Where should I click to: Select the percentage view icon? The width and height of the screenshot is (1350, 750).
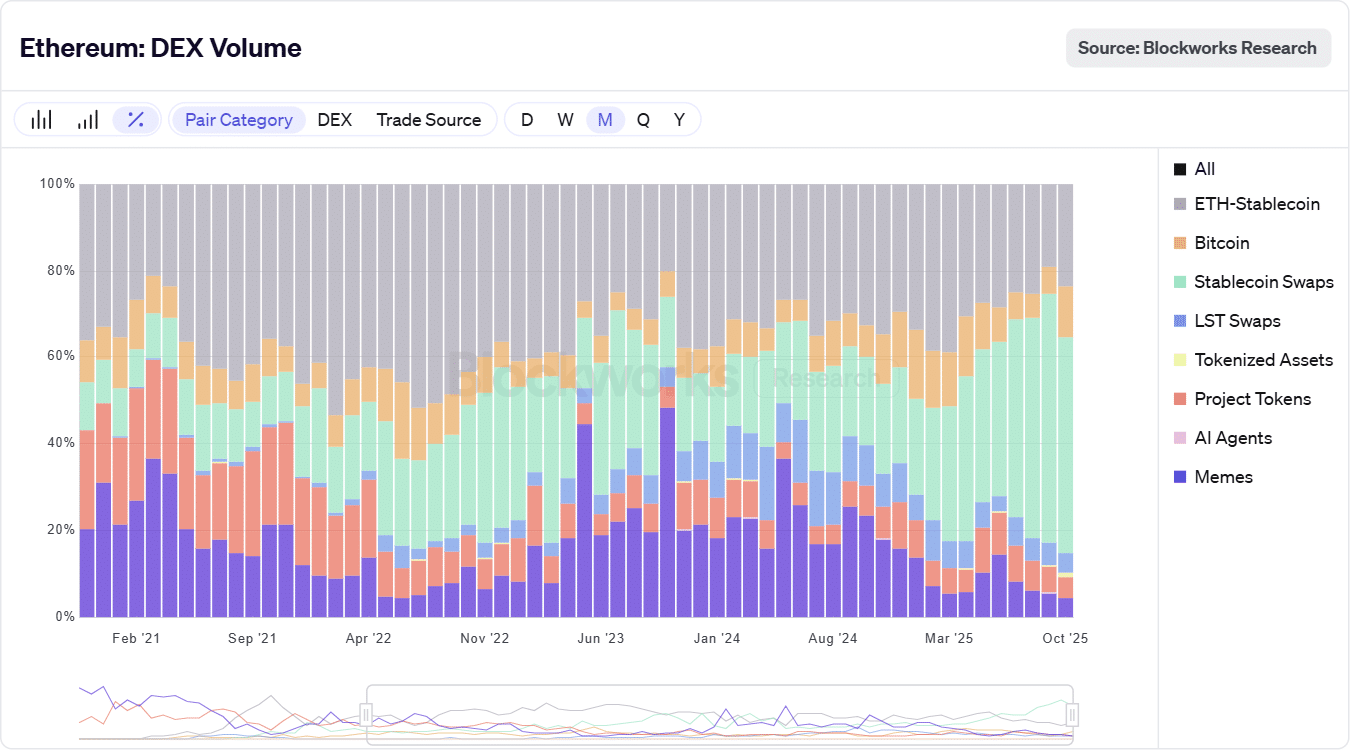[x=136, y=120]
